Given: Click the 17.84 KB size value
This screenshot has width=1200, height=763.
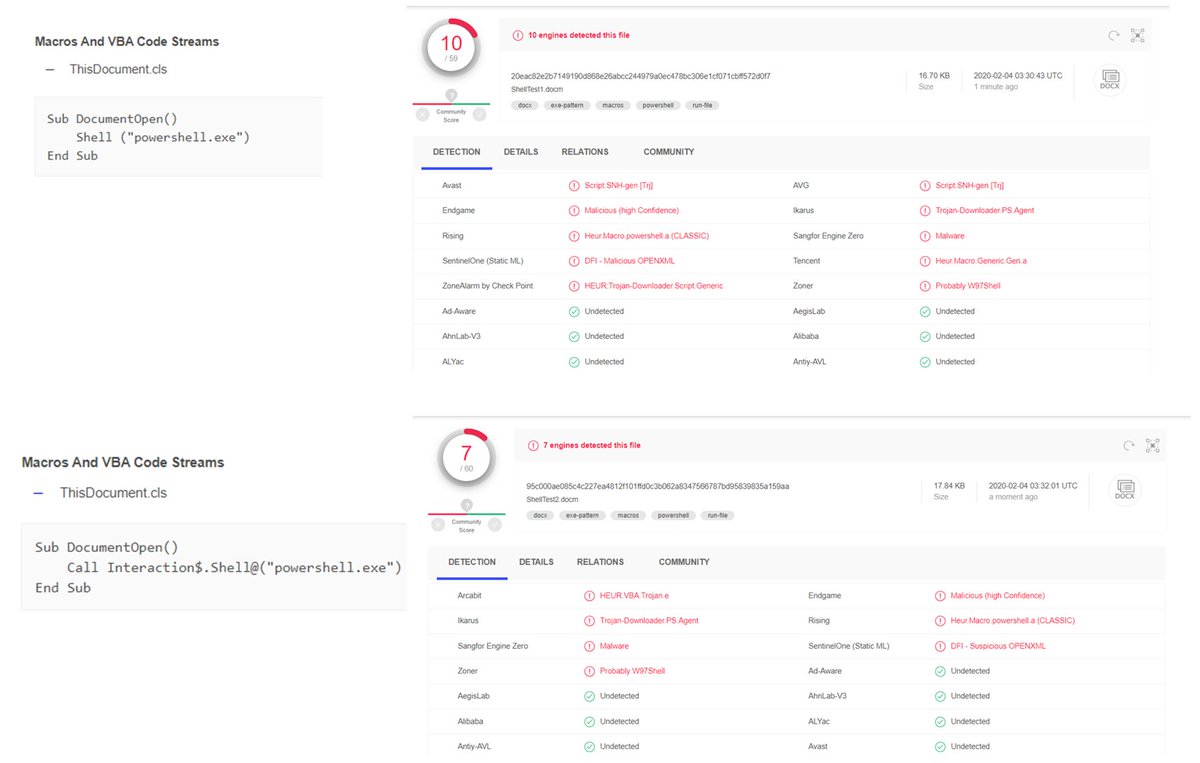Looking at the screenshot, I should [949, 486].
